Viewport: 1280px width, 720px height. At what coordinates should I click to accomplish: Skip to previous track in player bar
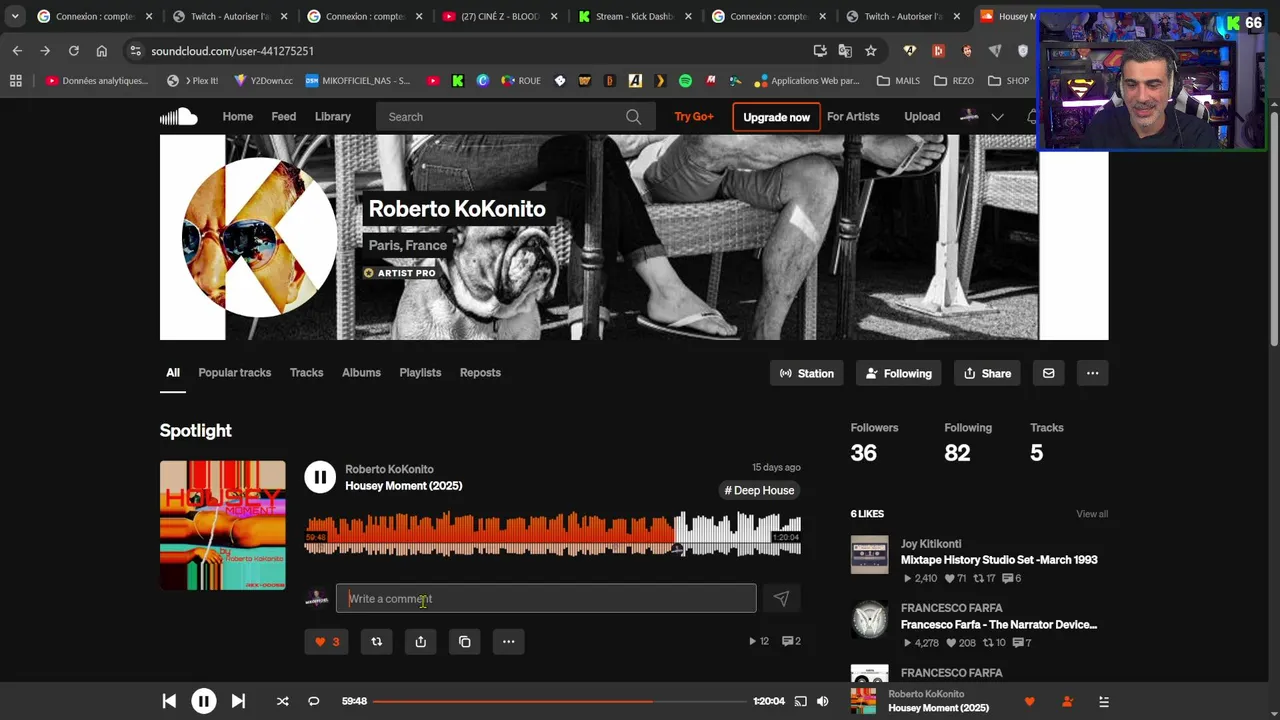[x=169, y=701]
